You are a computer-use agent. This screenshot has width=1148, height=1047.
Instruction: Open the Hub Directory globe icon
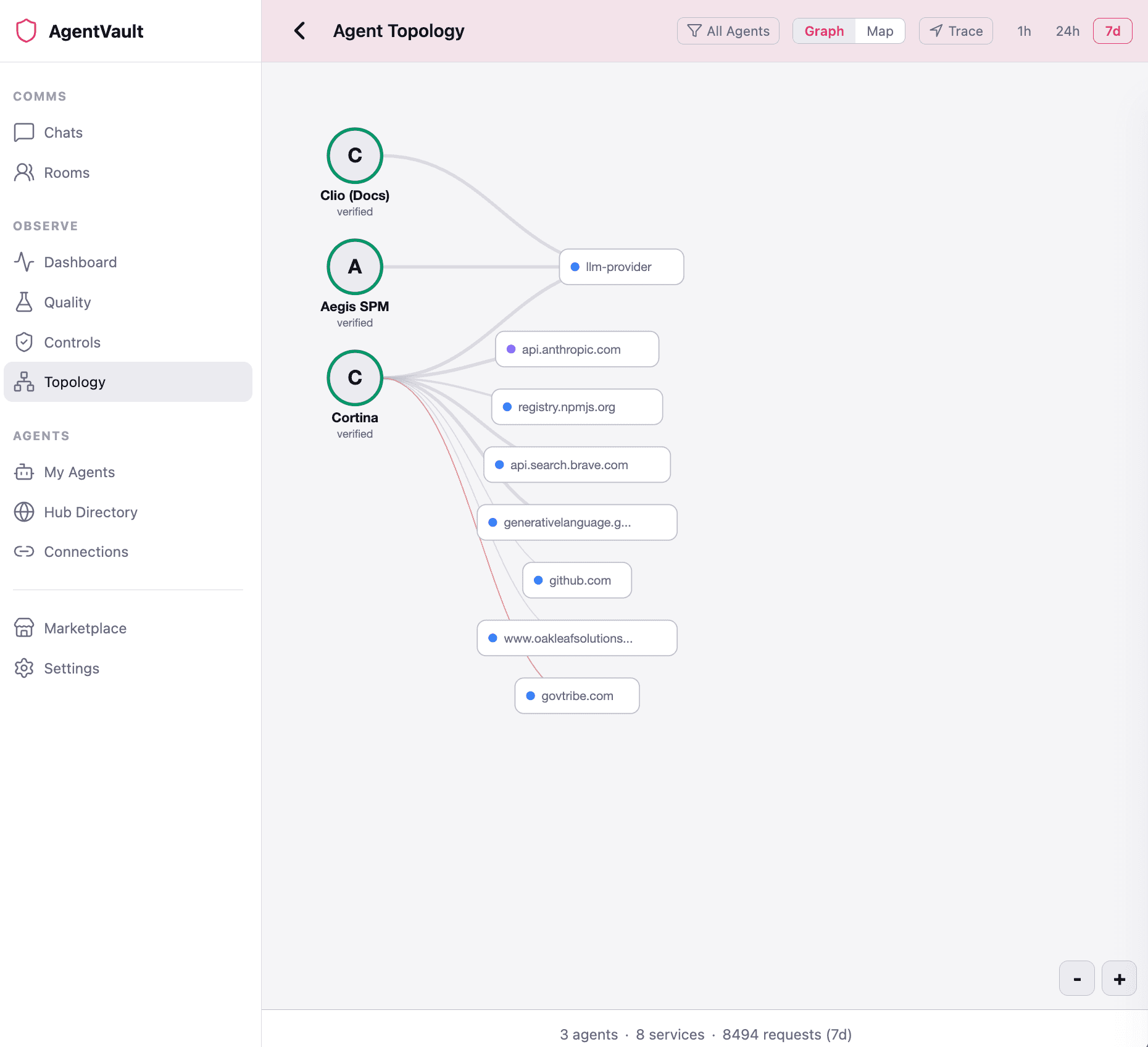pos(23,512)
